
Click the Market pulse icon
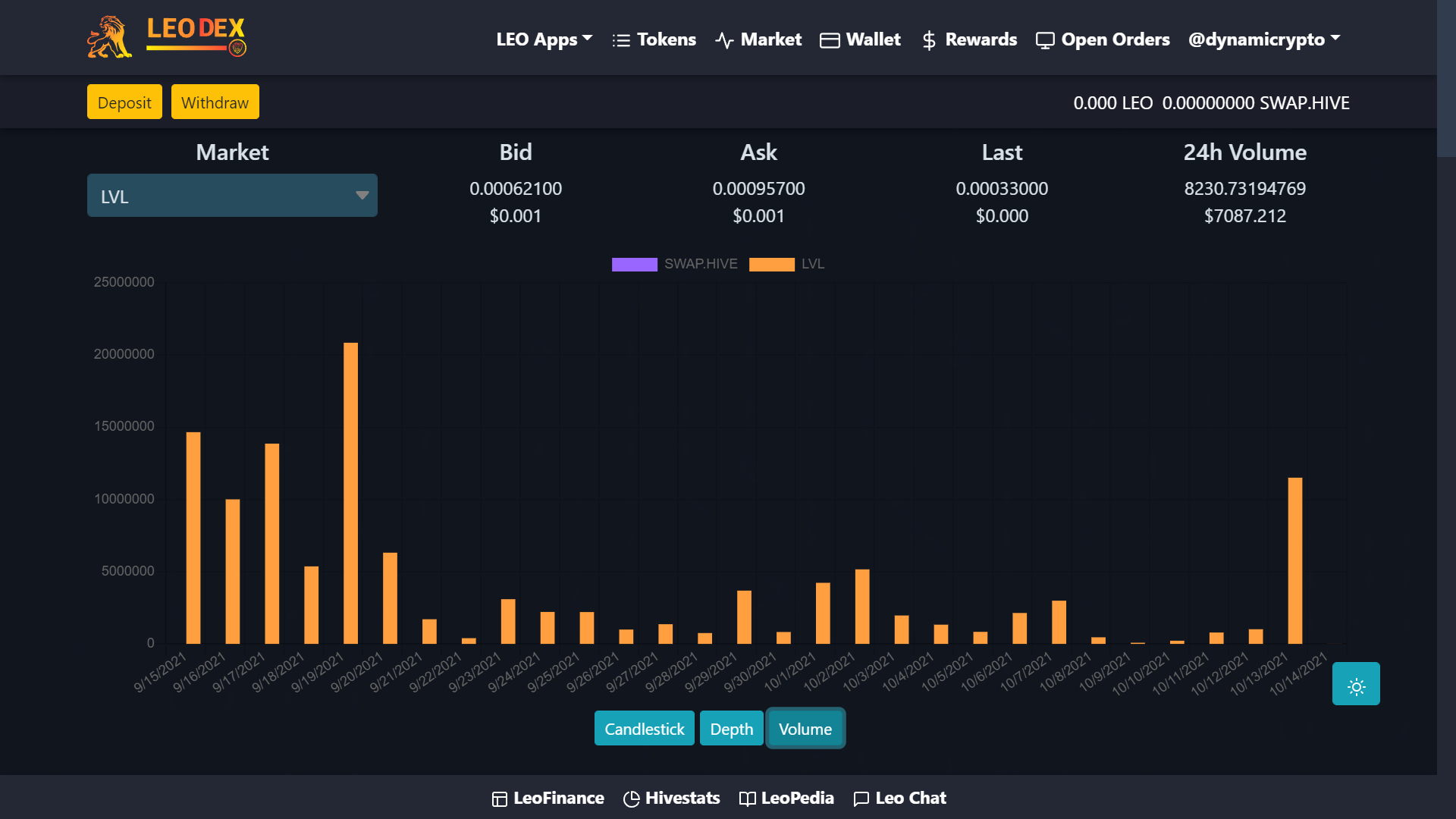point(724,40)
